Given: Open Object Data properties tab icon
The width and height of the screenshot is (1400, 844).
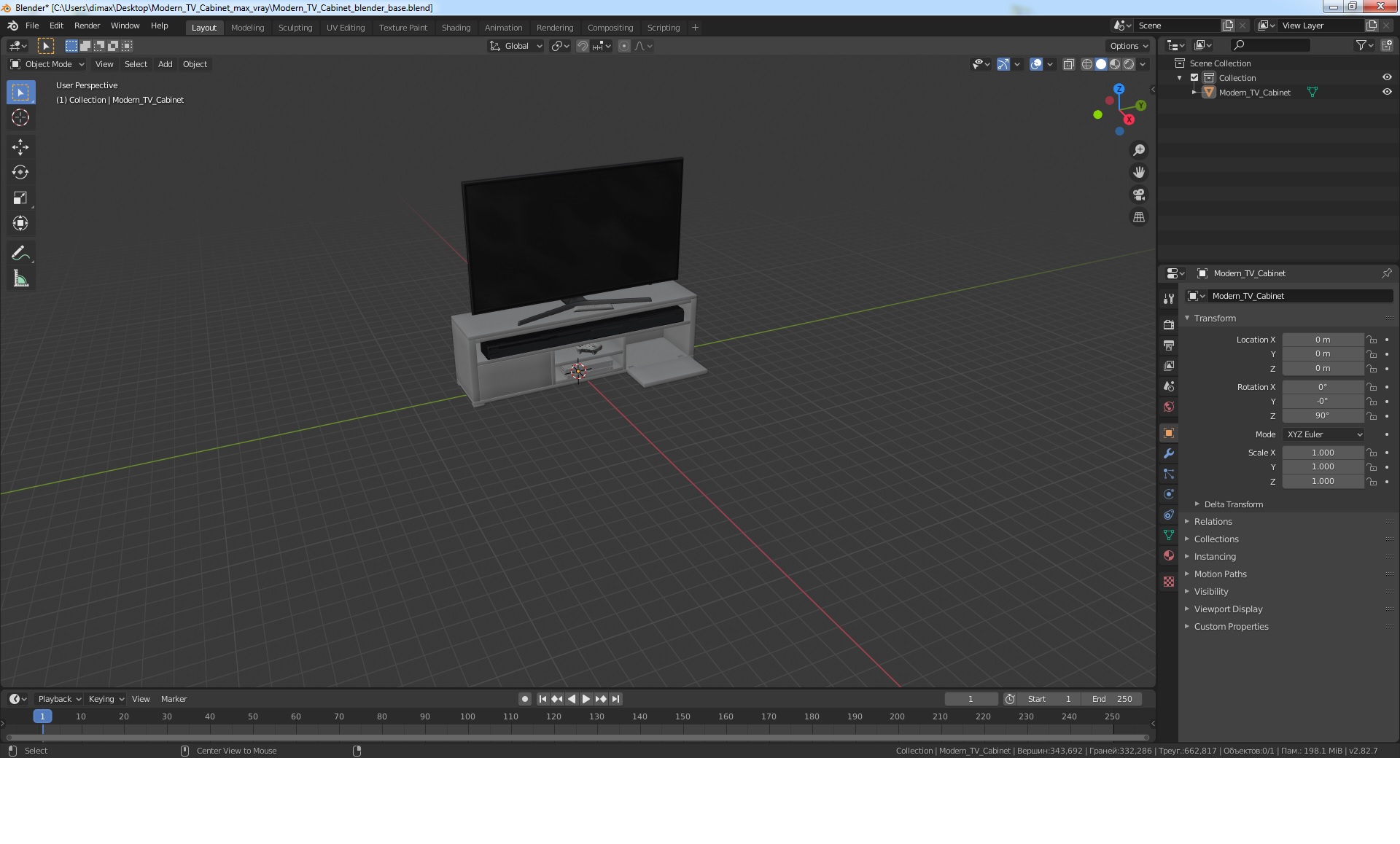Looking at the screenshot, I should coord(1169,535).
